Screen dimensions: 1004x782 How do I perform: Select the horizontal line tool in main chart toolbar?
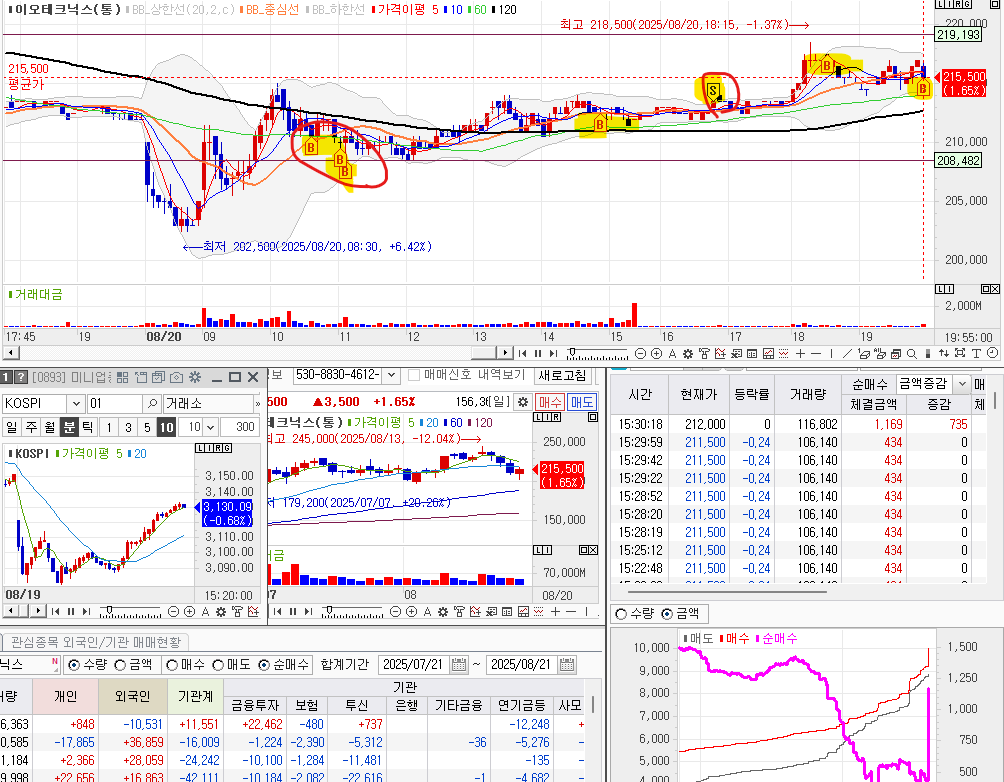(816, 353)
